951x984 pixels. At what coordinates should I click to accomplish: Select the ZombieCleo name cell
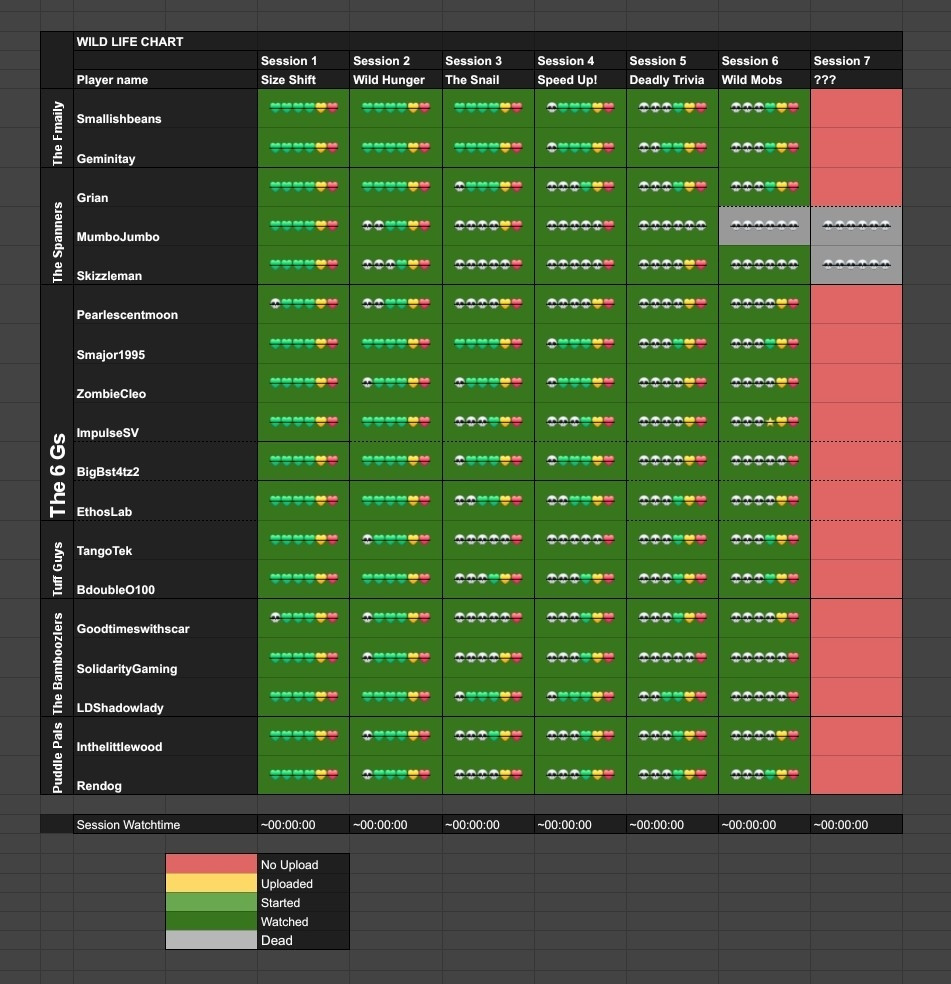(x=165, y=383)
